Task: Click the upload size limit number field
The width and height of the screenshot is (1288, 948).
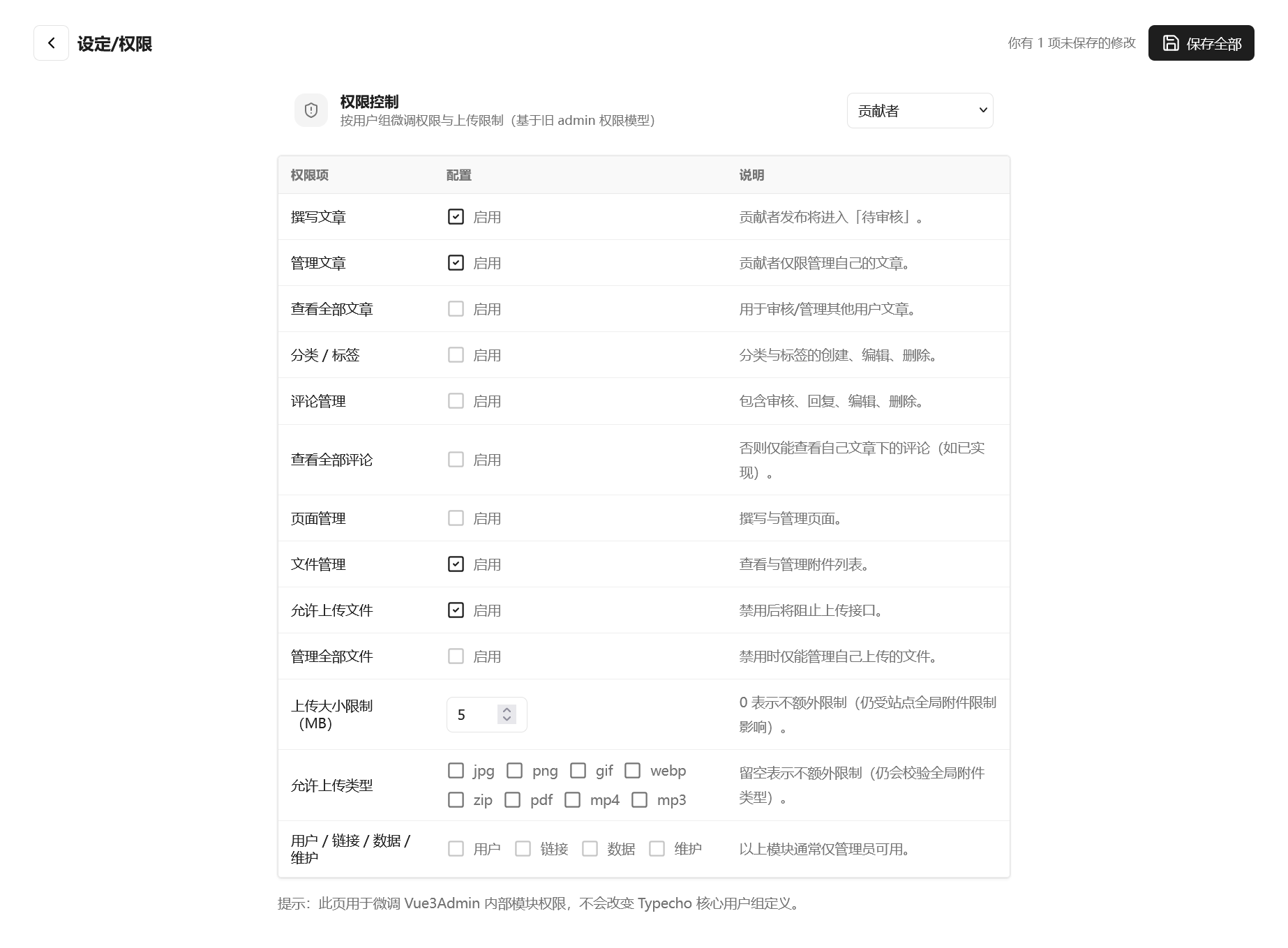Action: 473,715
